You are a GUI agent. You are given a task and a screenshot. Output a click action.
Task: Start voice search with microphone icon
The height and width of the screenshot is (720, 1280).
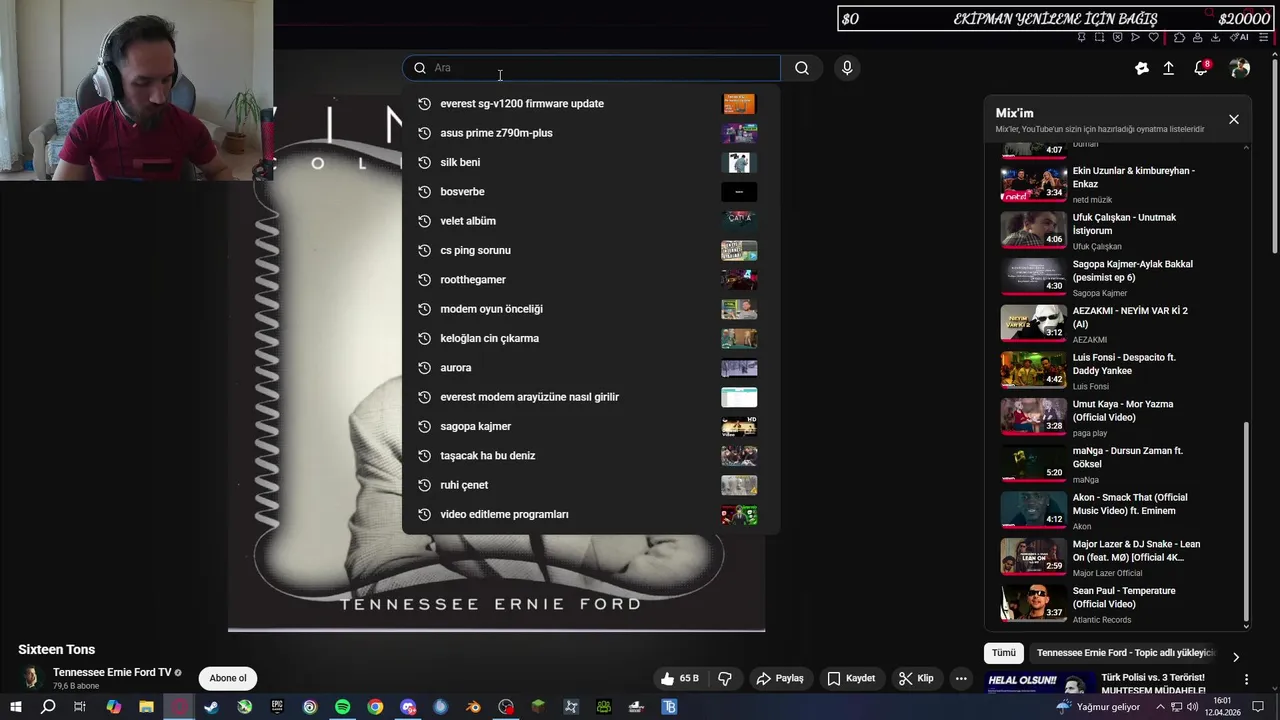pyautogui.click(x=847, y=68)
